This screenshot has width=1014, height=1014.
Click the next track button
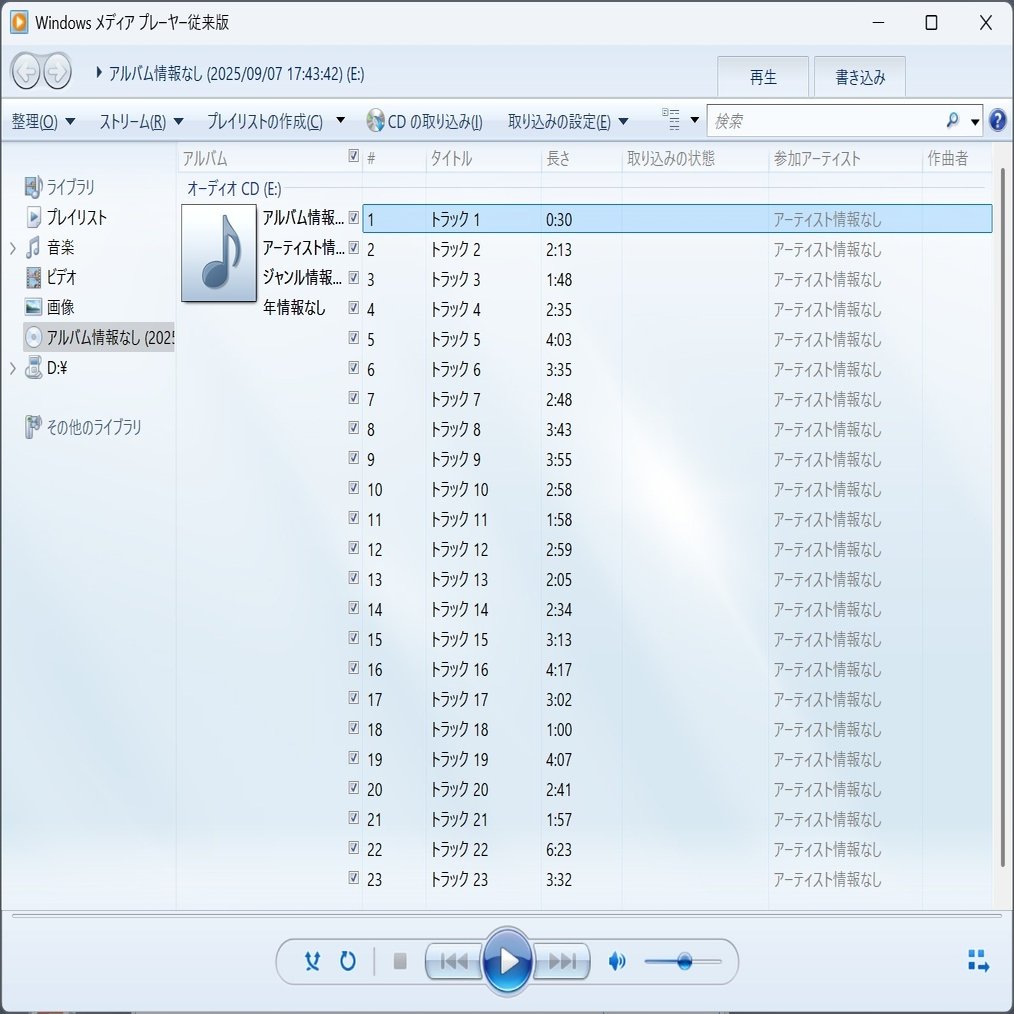tap(561, 962)
